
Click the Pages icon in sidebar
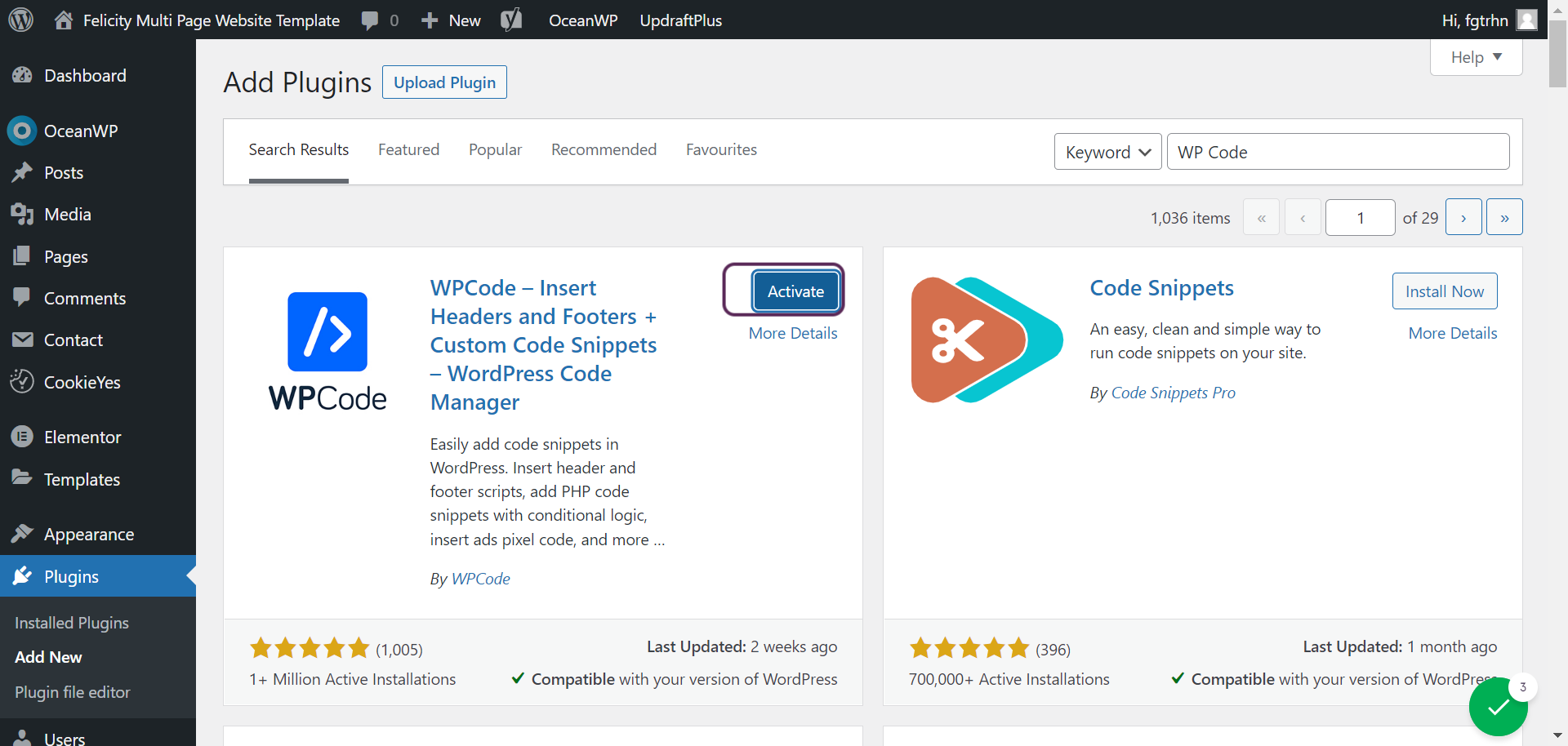click(x=22, y=256)
